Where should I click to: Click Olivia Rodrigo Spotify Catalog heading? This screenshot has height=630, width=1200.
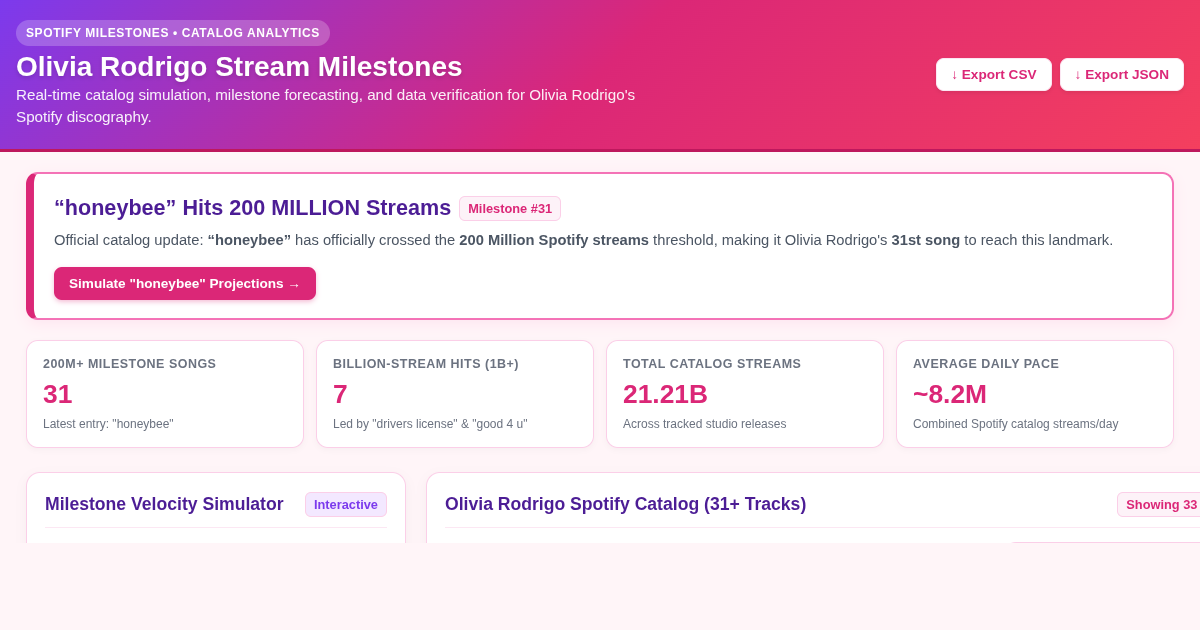[x=625, y=504]
